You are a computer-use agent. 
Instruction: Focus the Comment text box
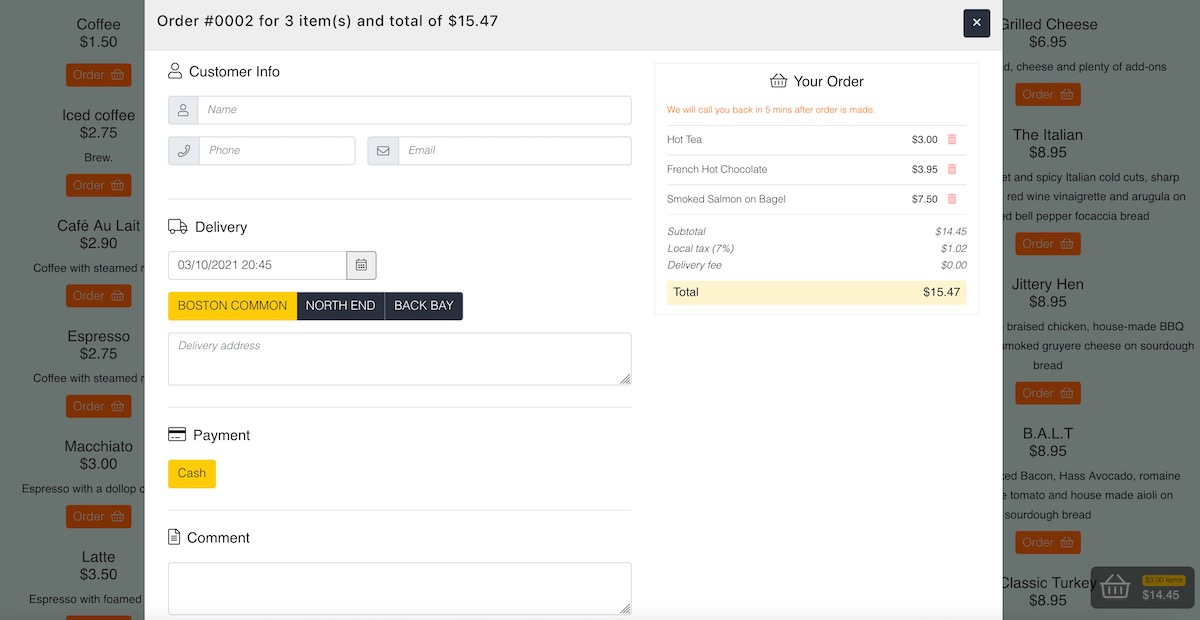399,588
